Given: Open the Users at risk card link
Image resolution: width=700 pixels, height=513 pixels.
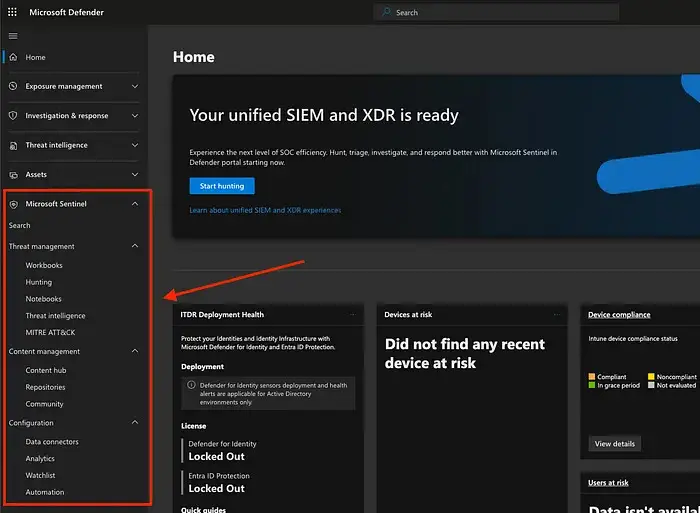Looking at the screenshot, I should (x=608, y=483).
